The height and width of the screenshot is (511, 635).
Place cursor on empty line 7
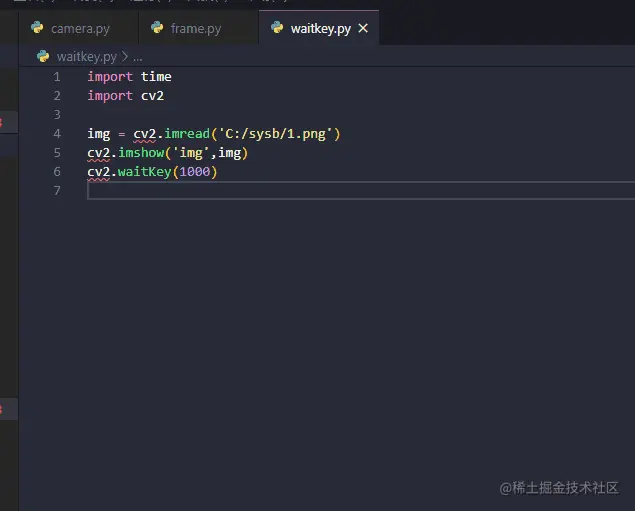click(360, 191)
